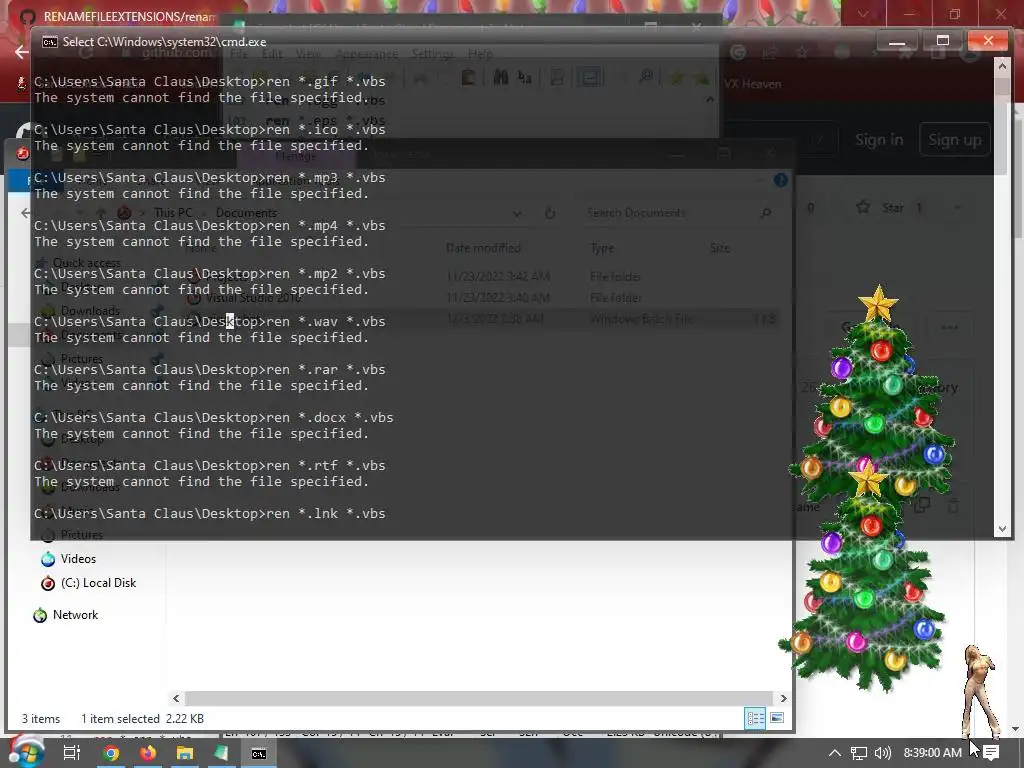Screen dimensions: 1024x768
Task: Maximize the cmd.exe window
Action: tap(942, 41)
